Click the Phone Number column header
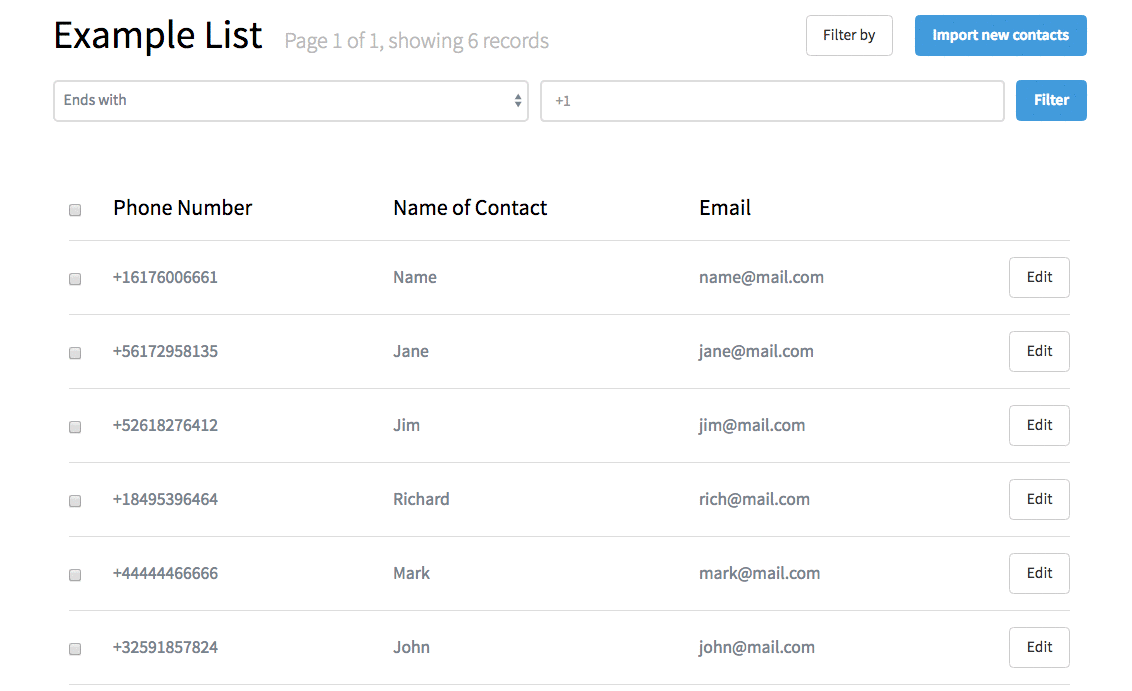The image size is (1132, 691). point(183,208)
